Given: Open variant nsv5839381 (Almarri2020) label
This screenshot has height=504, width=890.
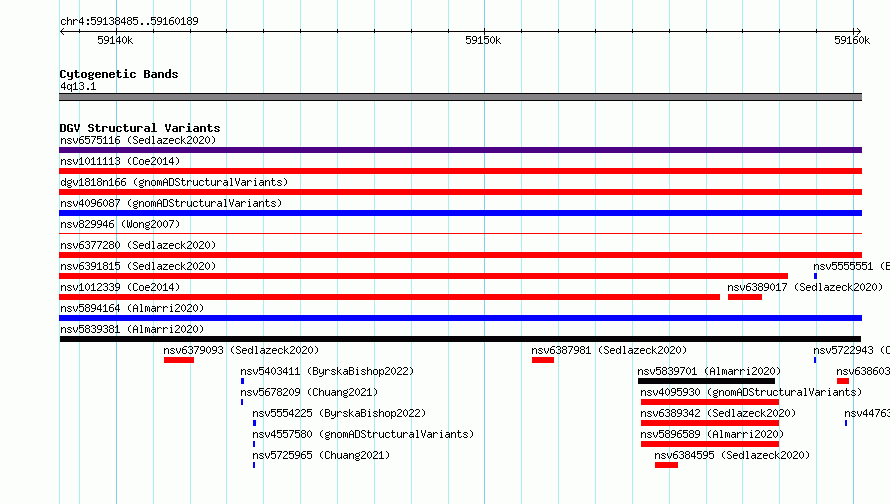Looking at the screenshot, I should [x=132, y=329].
